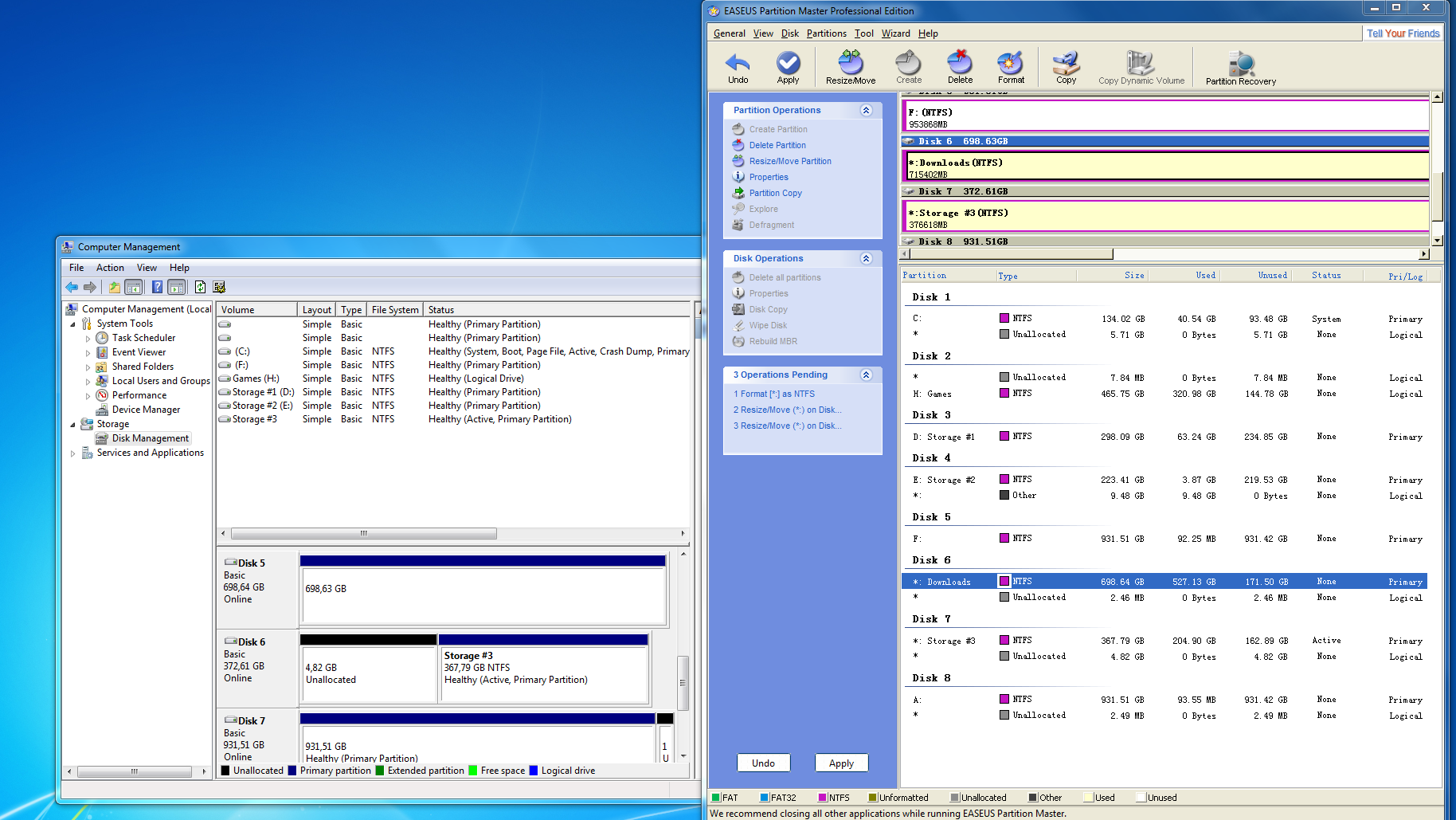Click the bottom Apply button
Image resolution: width=1456 pixels, height=820 pixels.
point(841,763)
